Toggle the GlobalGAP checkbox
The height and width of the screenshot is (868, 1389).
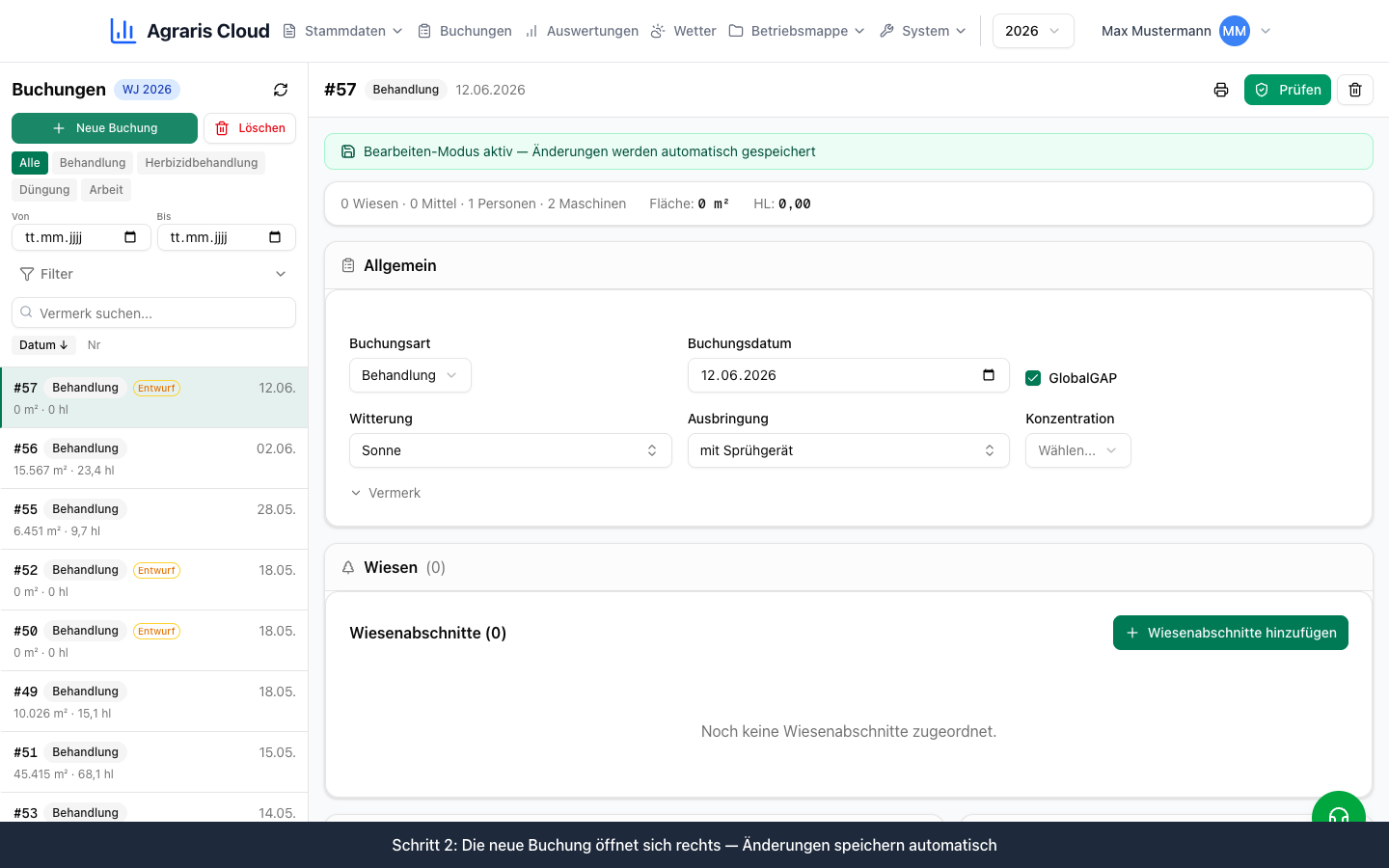(x=1033, y=378)
